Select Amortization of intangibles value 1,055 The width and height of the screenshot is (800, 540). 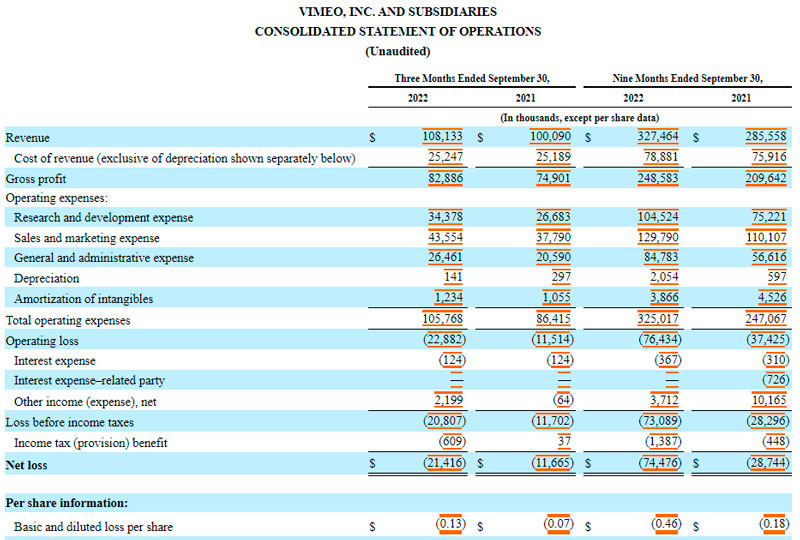tap(556, 297)
